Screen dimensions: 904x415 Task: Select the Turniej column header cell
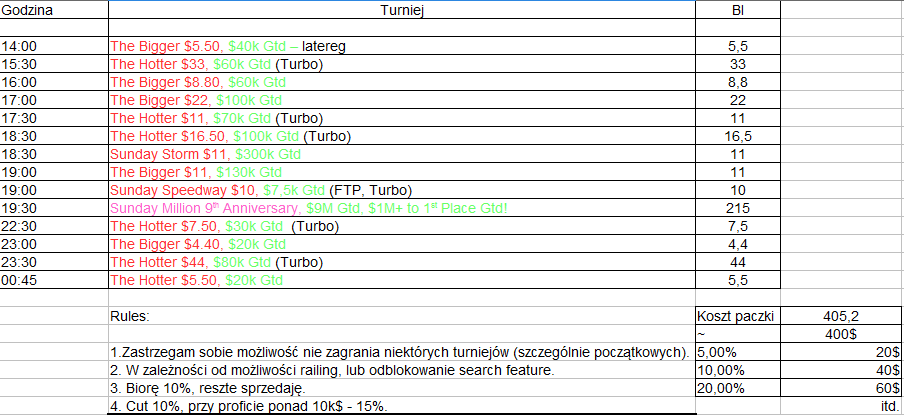tap(402, 10)
